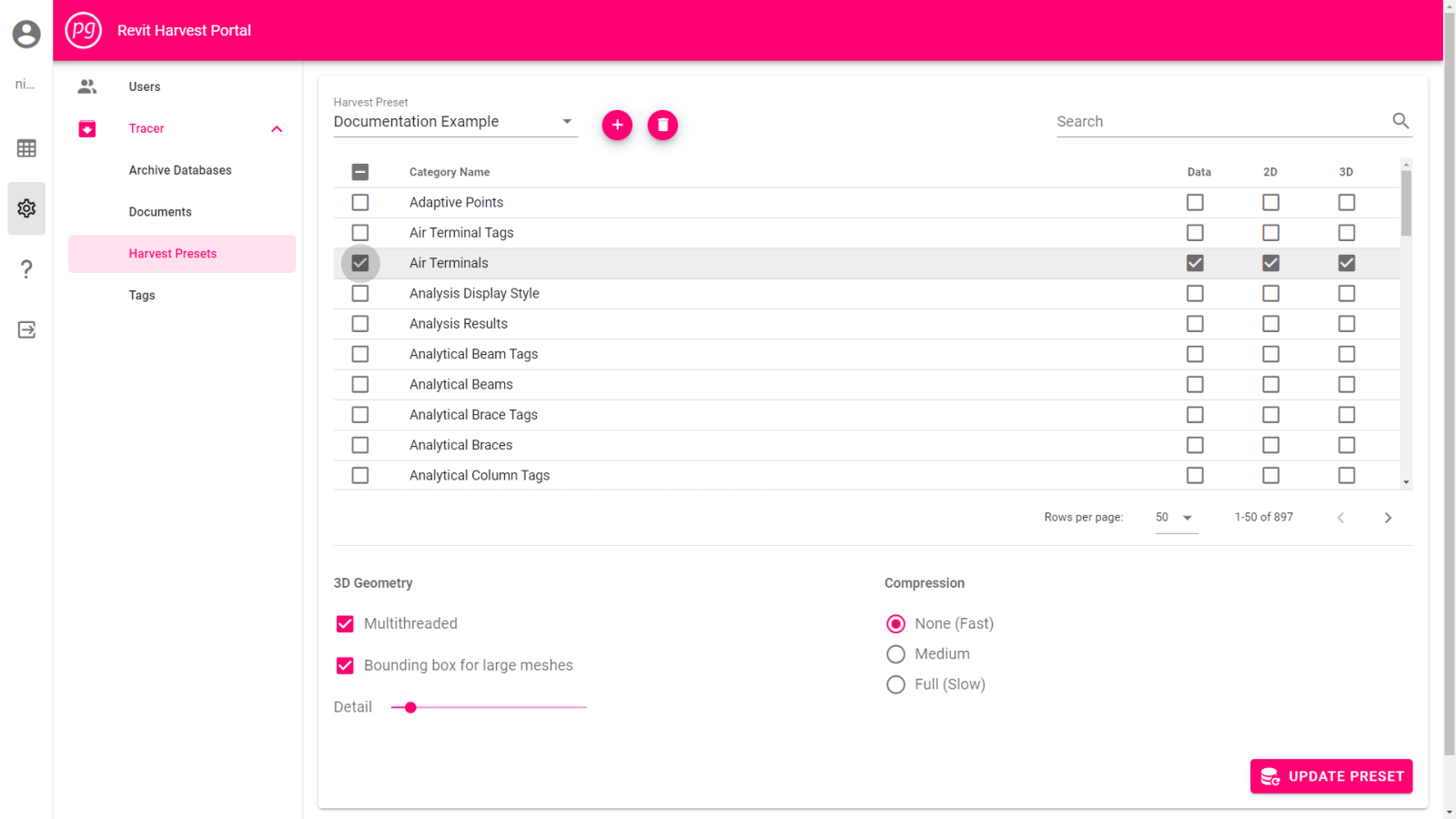Click the Tracer package icon in sidebar

point(86,128)
